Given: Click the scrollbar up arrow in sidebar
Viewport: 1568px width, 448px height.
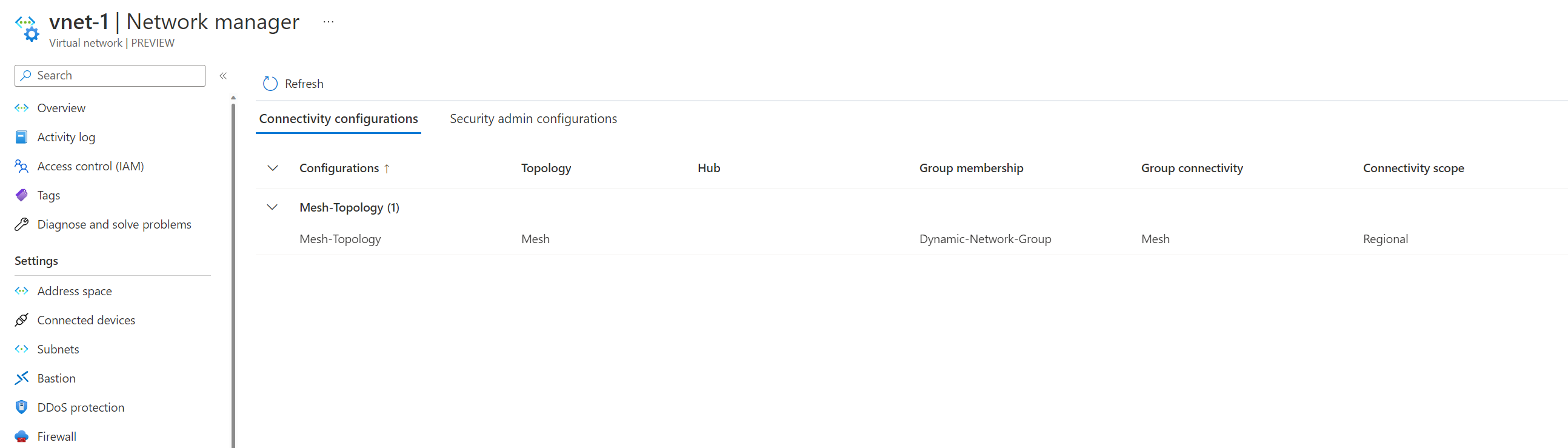Looking at the screenshot, I should (x=233, y=98).
